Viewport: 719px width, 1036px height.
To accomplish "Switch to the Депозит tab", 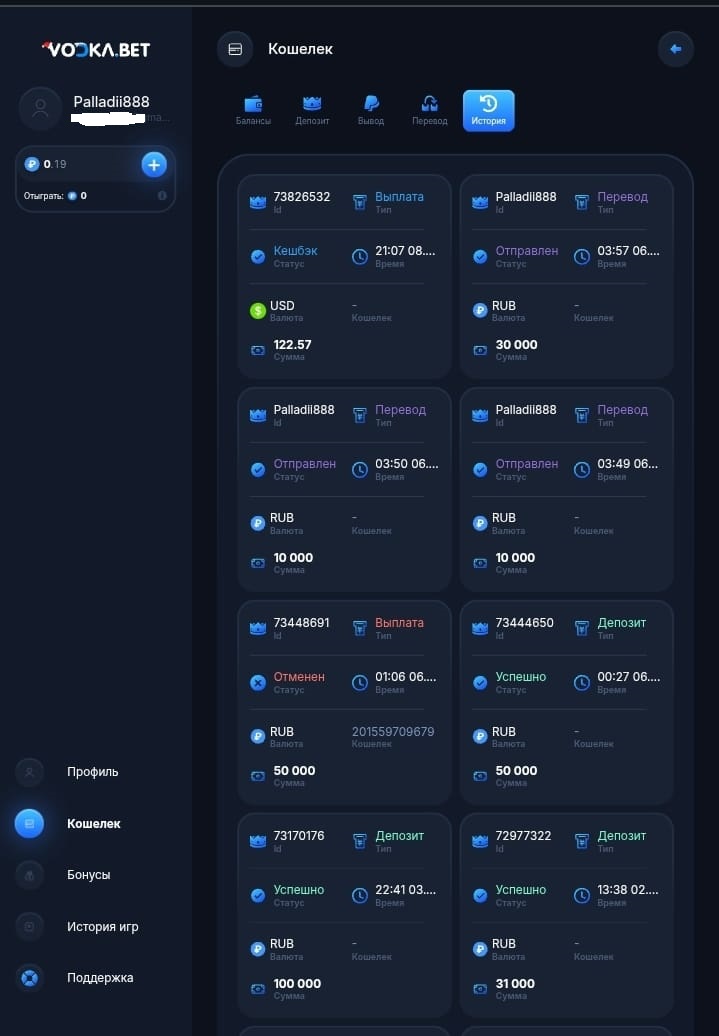I will [312, 110].
